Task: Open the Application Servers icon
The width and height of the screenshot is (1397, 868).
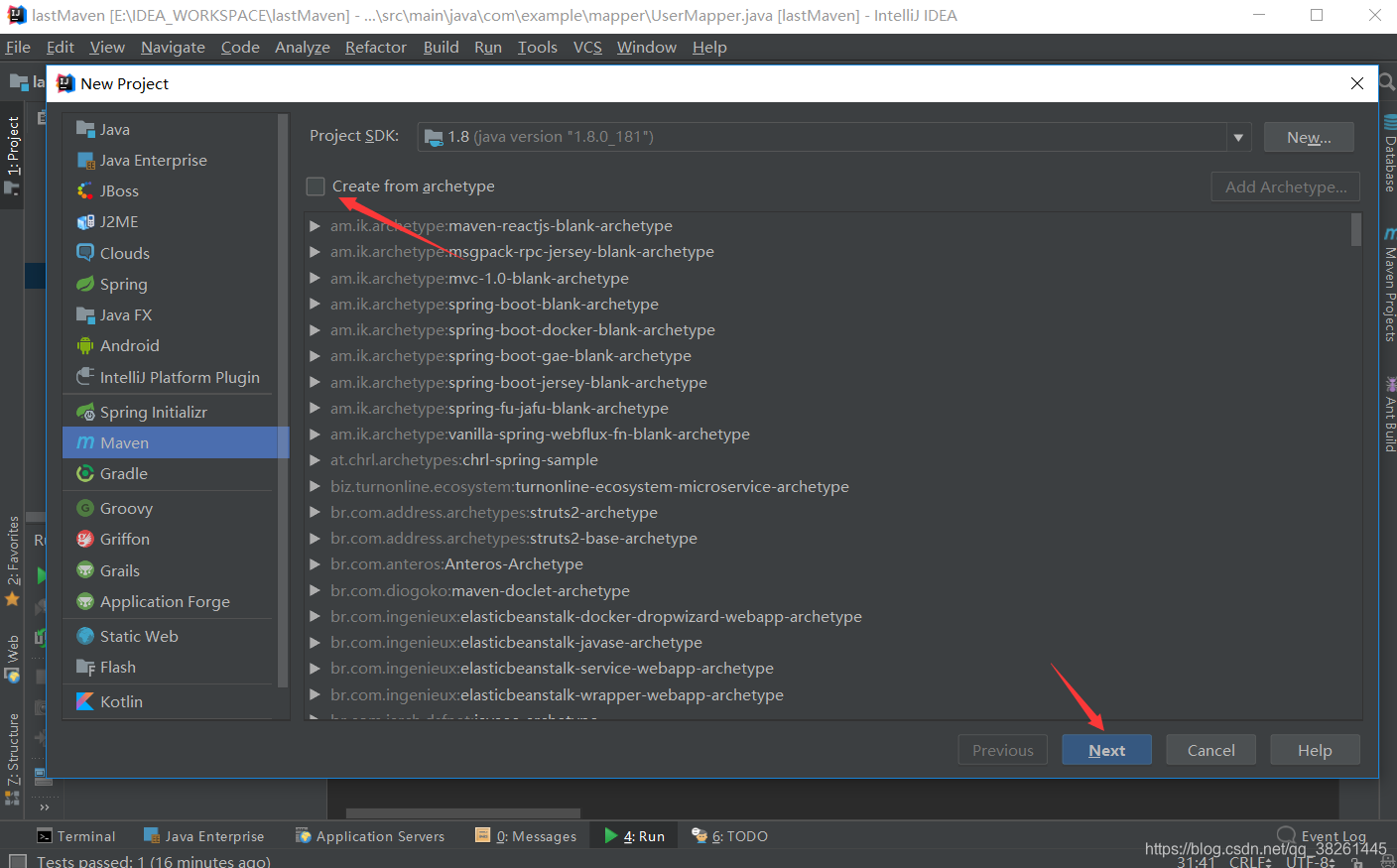Action: (x=304, y=835)
